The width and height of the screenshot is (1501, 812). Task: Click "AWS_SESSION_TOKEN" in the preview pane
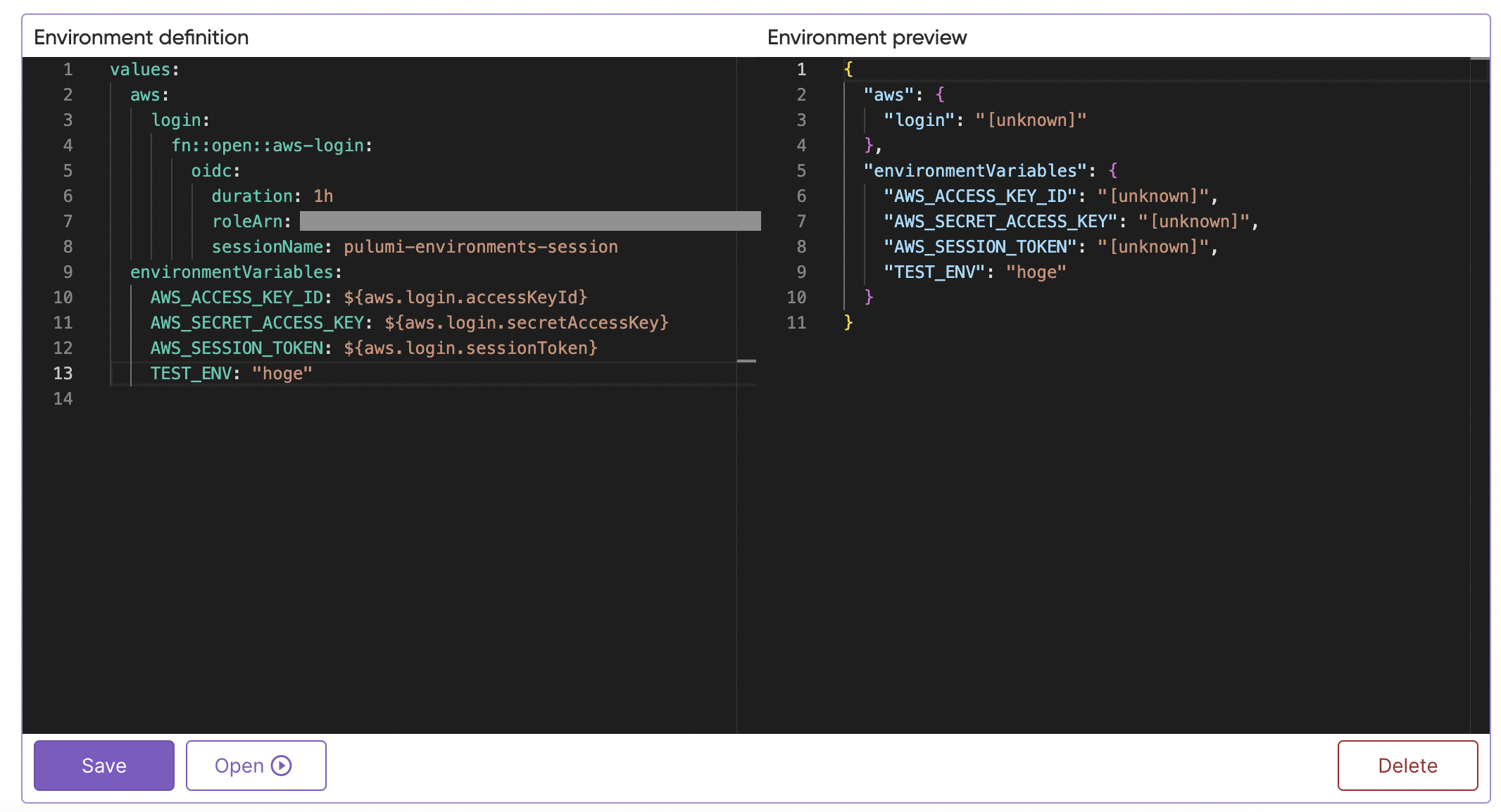click(981, 247)
